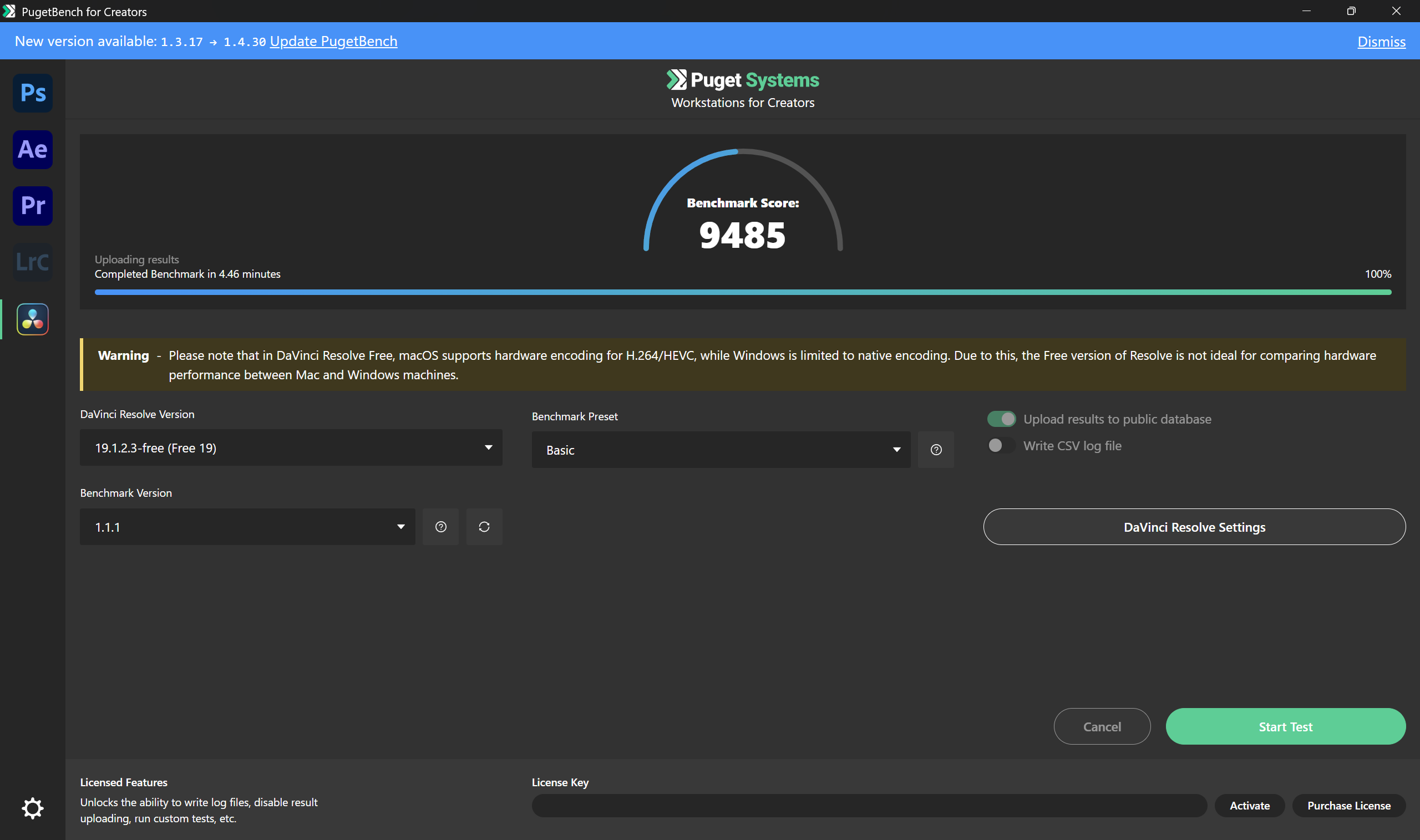Click the Cancel button
The width and height of the screenshot is (1420, 840).
point(1102,727)
